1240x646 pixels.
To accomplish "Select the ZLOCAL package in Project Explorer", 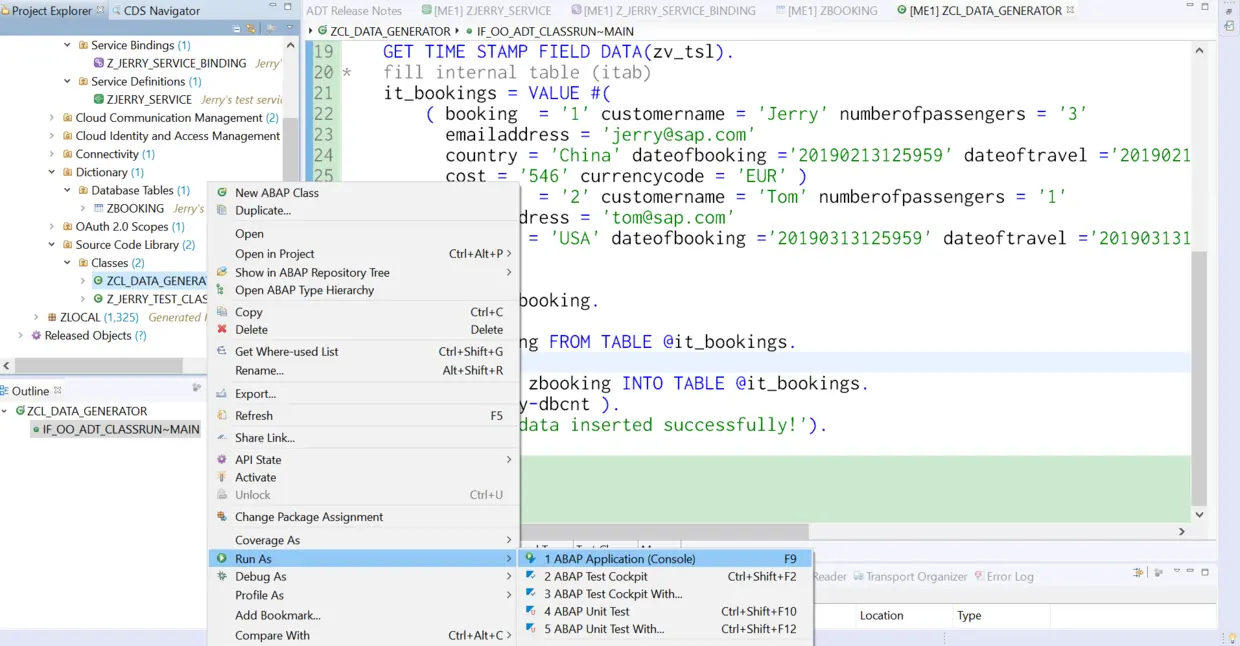I will 79,318.
